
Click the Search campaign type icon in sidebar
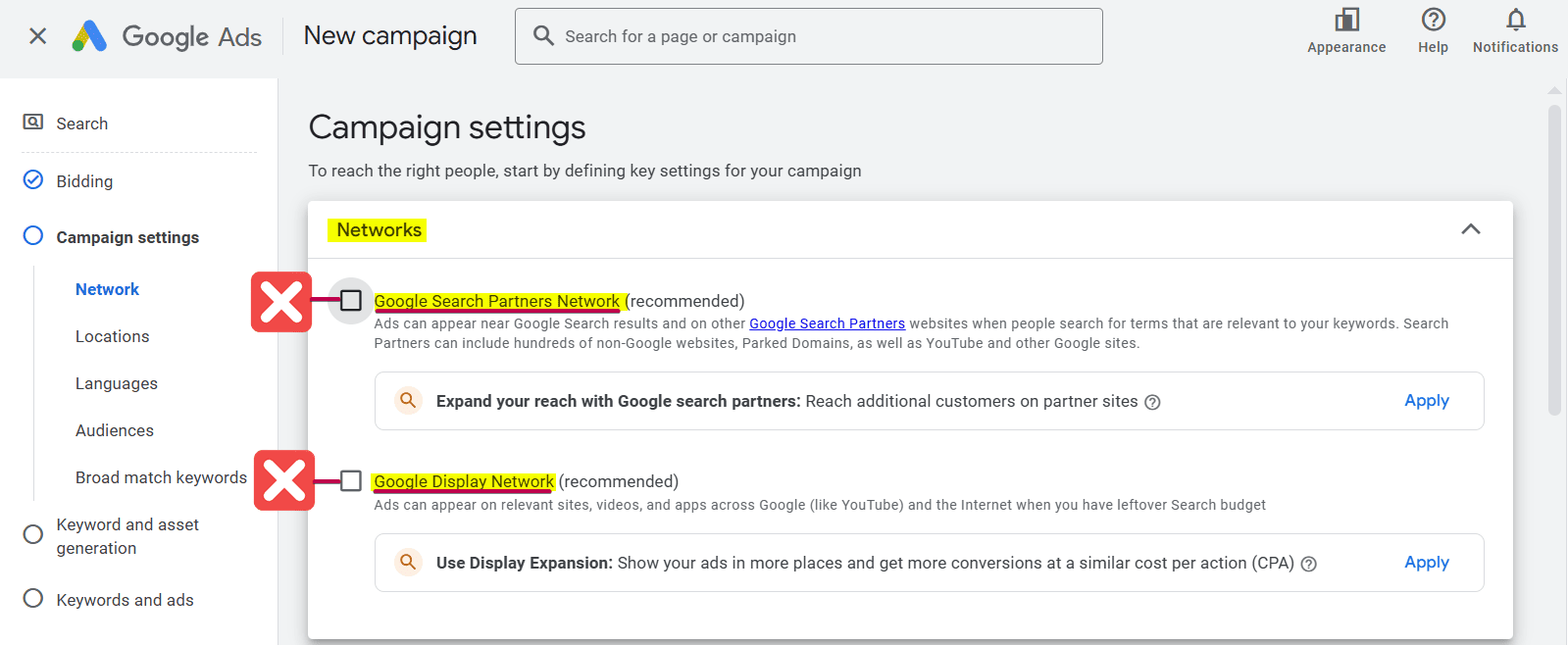33,123
